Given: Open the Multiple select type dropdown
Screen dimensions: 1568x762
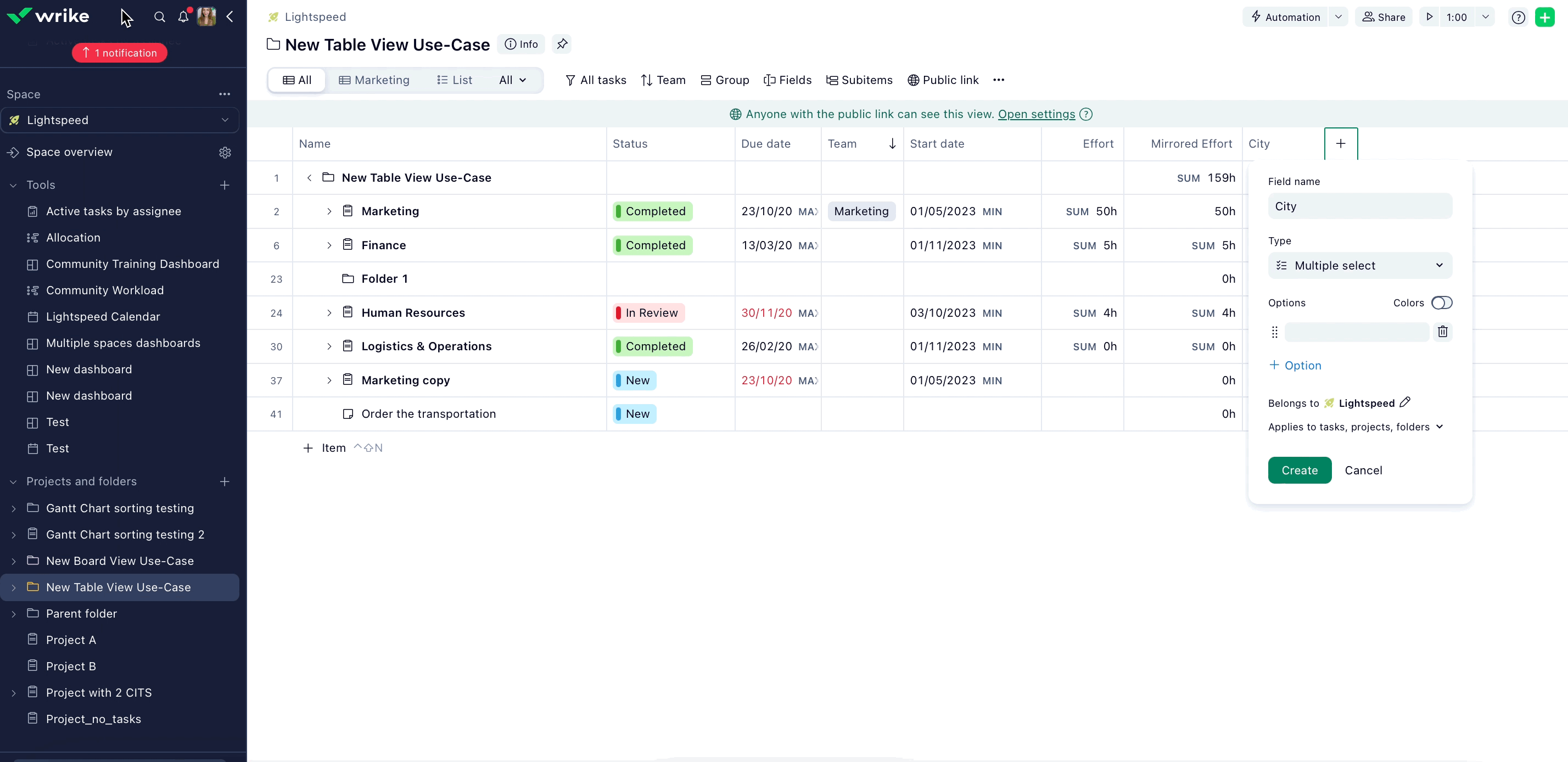Looking at the screenshot, I should (1360, 265).
